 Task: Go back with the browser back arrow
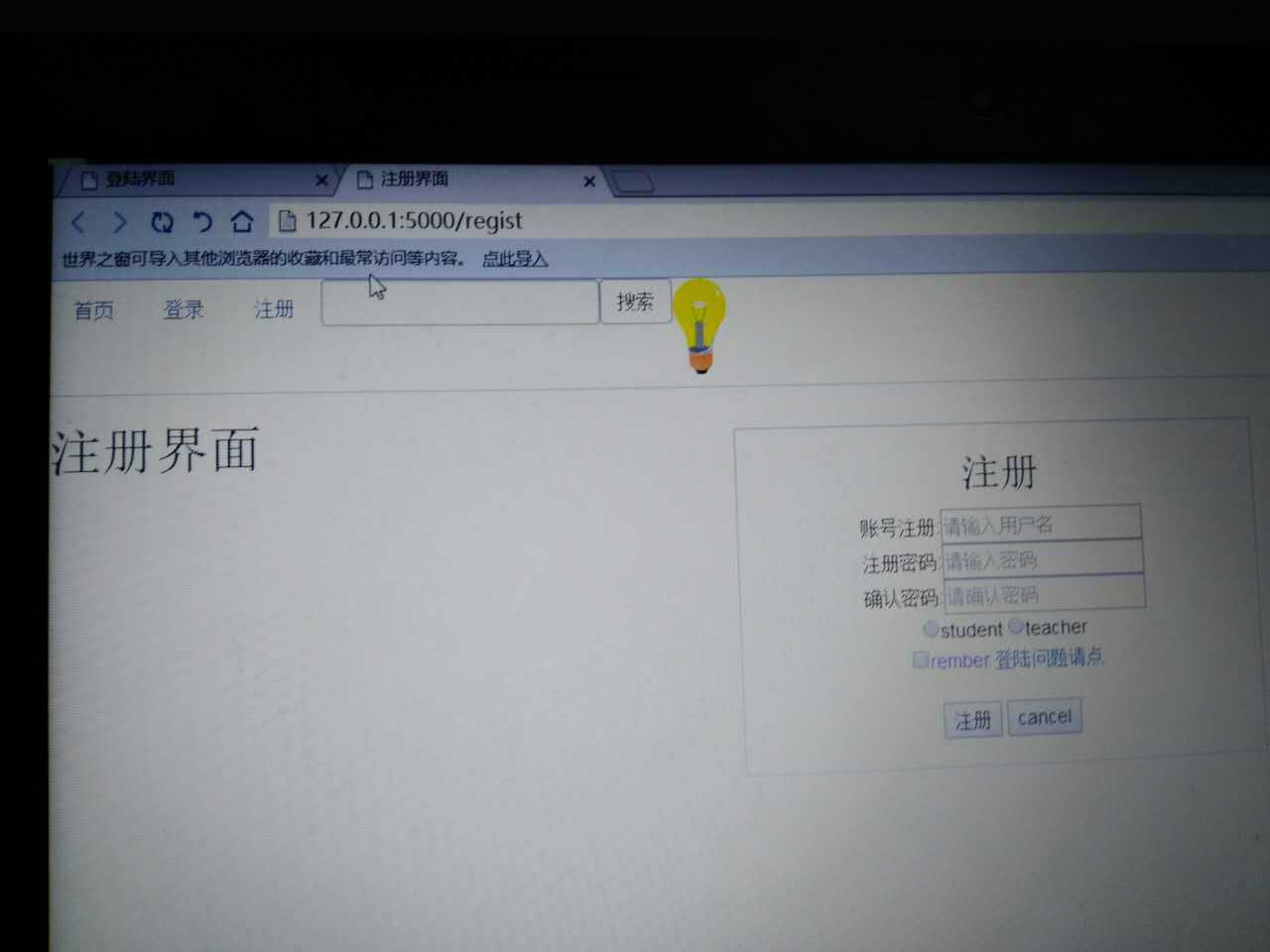(x=78, y=221)
